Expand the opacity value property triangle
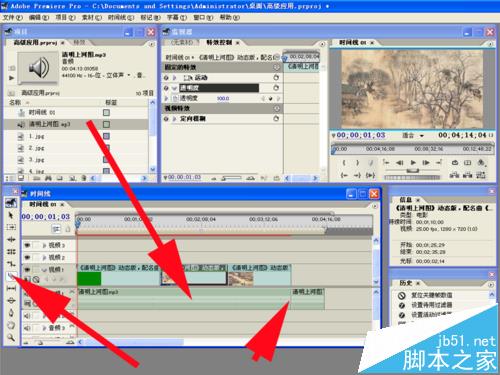 [166, 98]
